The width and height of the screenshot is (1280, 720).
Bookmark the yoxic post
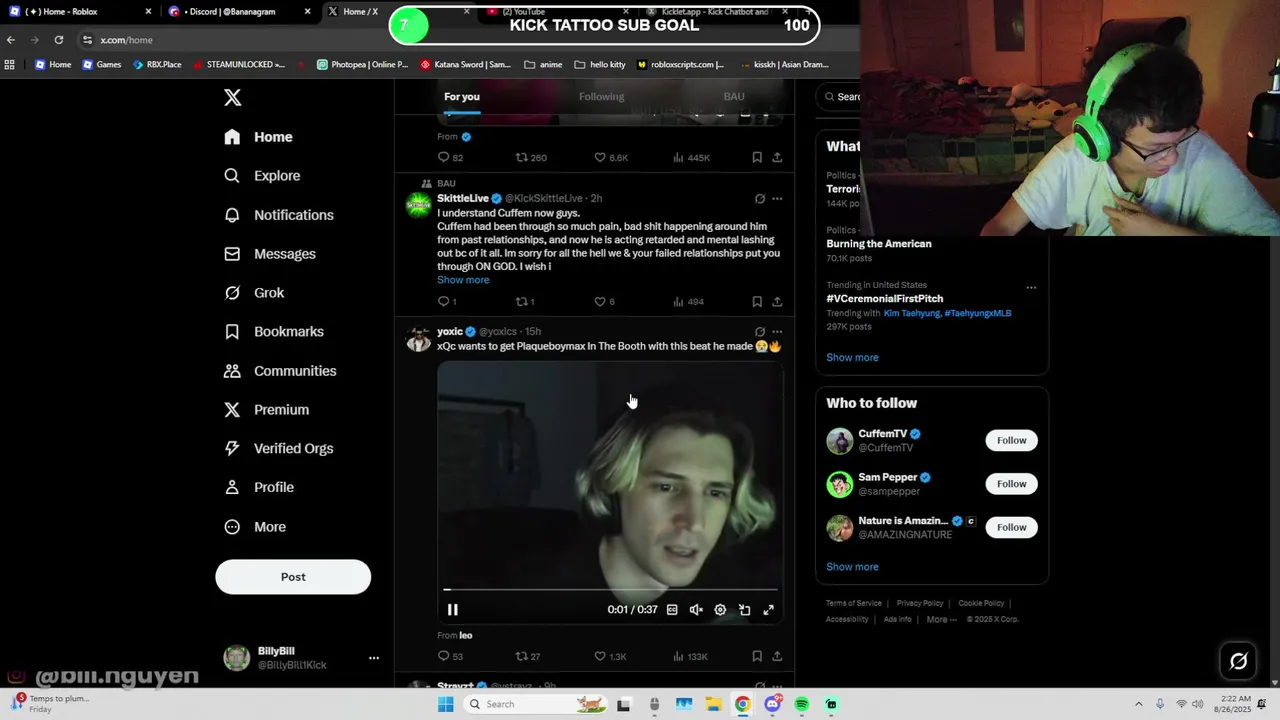coord(757,656)
